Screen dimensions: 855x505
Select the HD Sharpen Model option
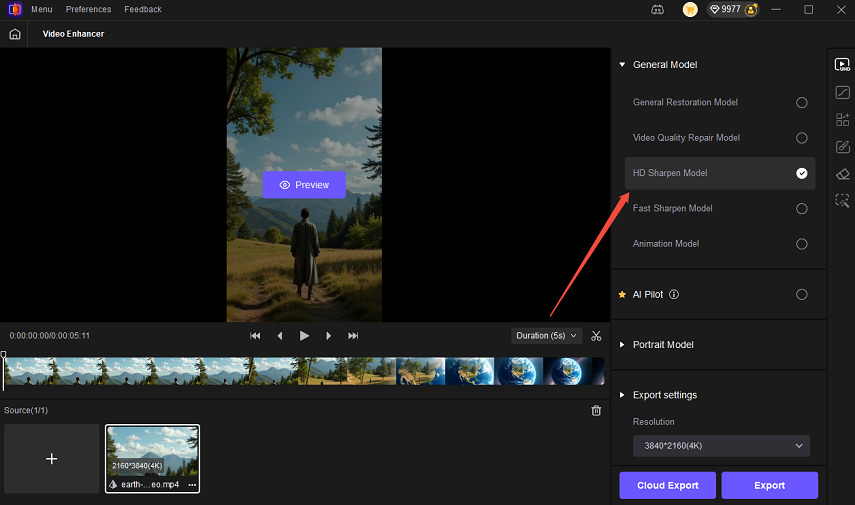[720, 173]
